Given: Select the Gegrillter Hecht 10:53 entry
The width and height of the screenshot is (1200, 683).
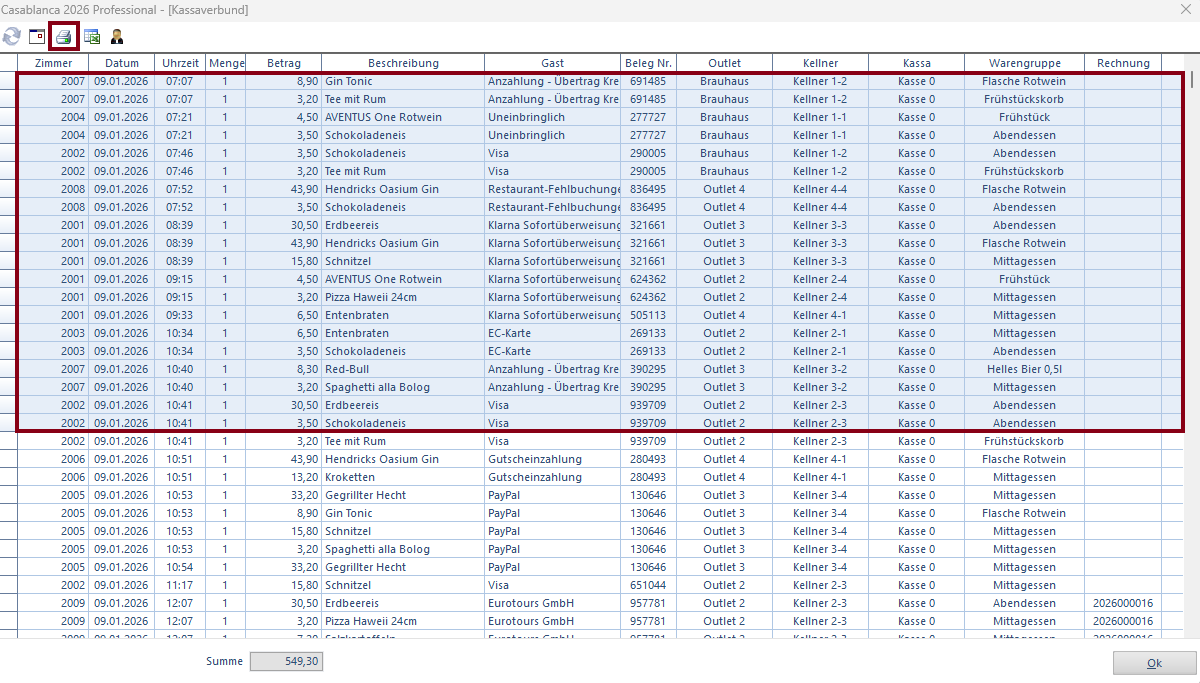Looking at the screenshot, I should 365,495.
